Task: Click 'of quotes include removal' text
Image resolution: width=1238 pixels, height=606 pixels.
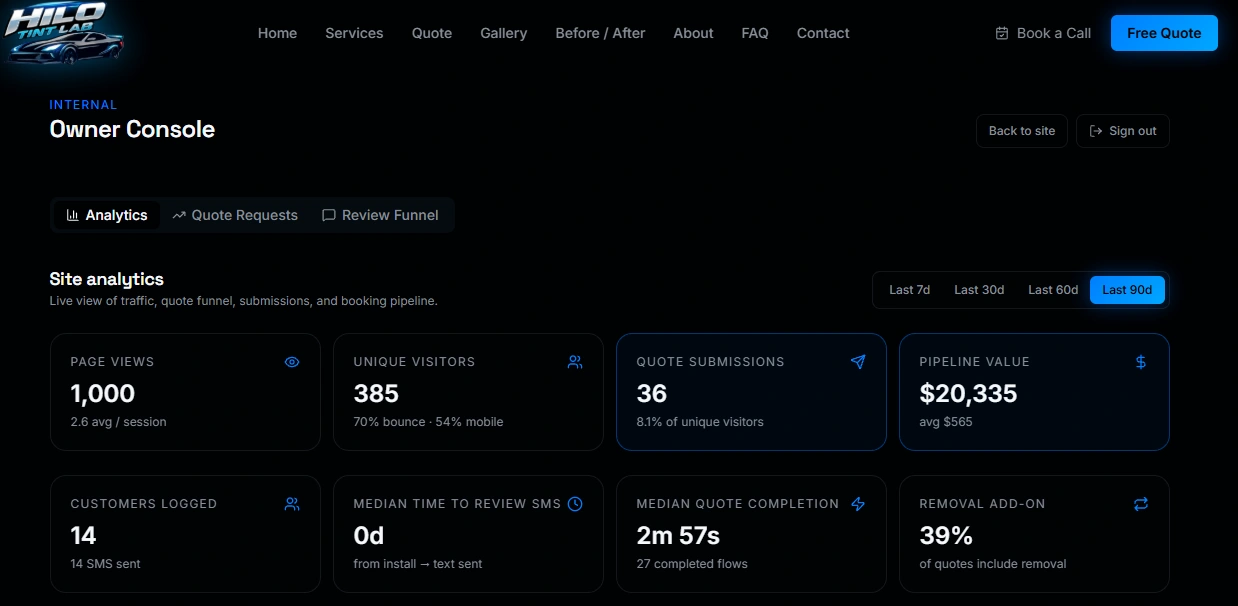Action: (993, 564)
